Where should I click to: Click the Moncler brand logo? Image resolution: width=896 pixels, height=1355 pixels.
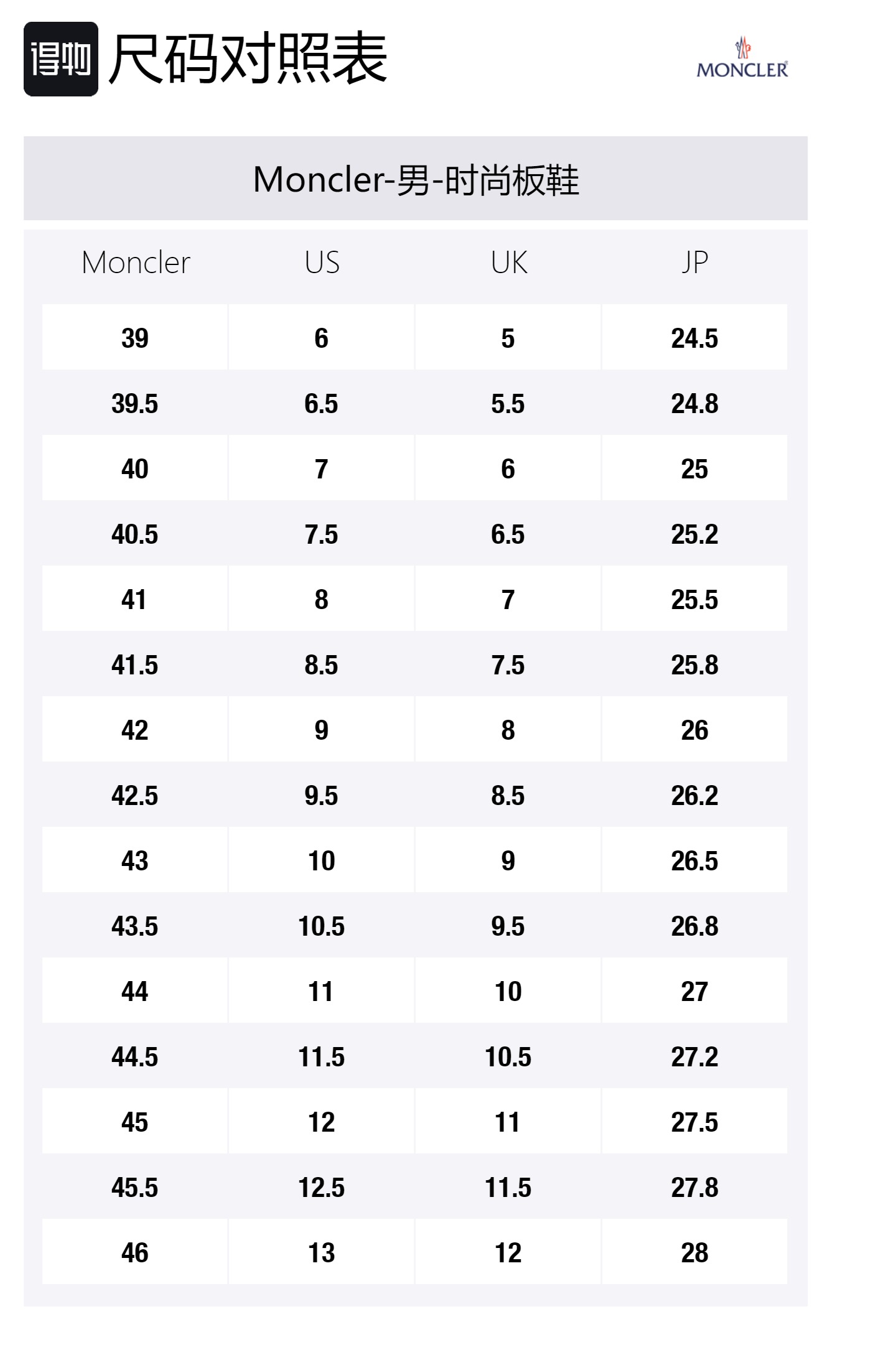pos(742,59)
